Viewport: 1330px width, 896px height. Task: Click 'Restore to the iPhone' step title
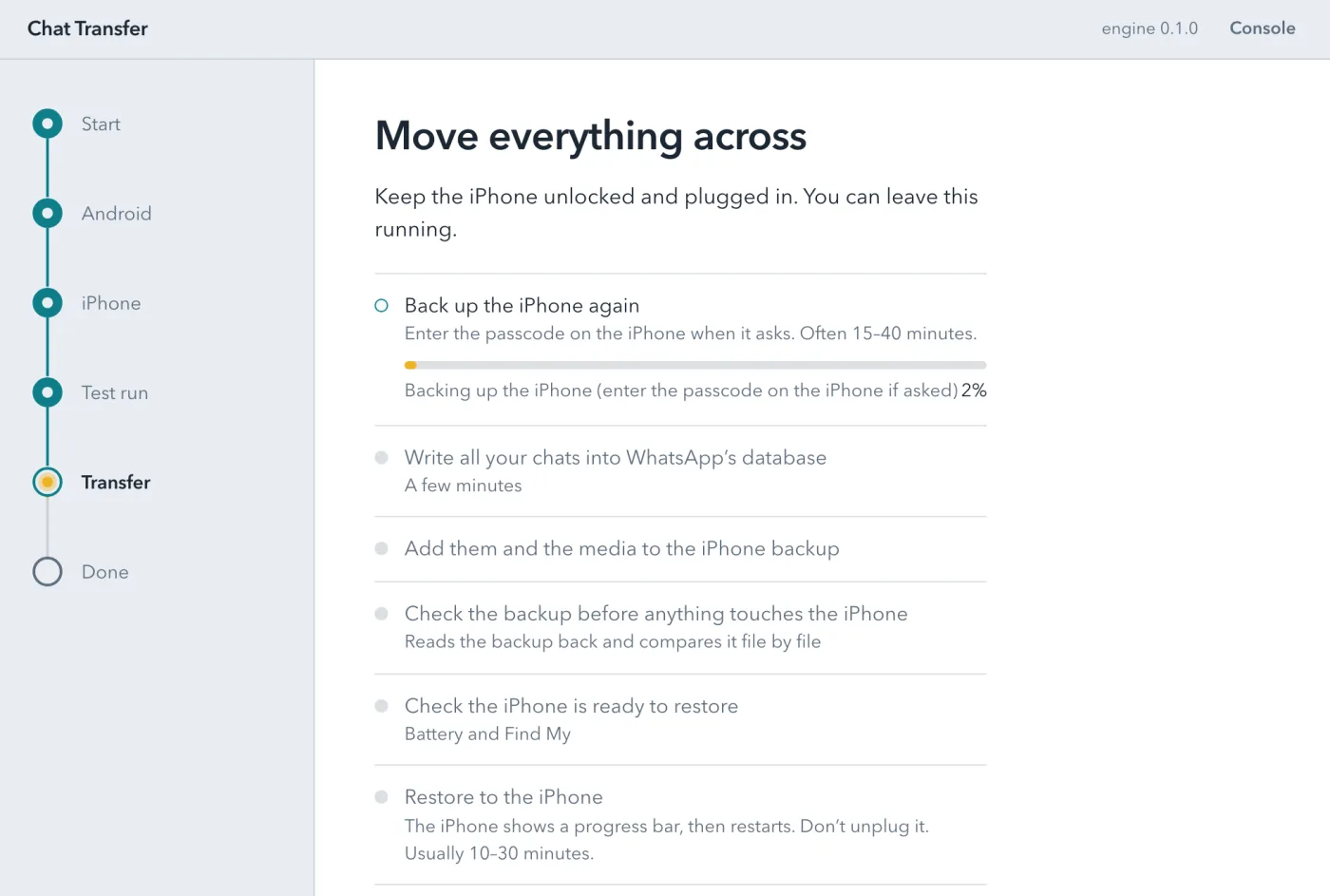pos(503,797)
